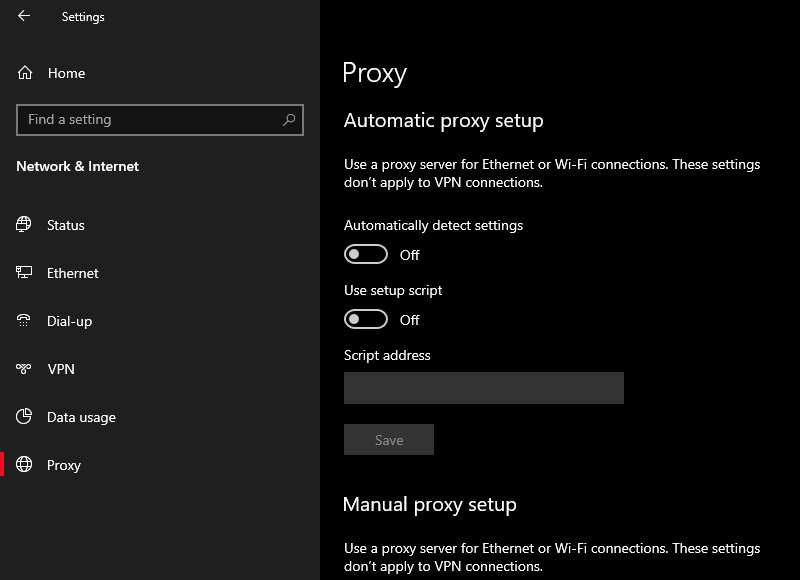Select the VPN icon in the sidebar
This screenshot has width=800, height=580.
pos(23,369)
